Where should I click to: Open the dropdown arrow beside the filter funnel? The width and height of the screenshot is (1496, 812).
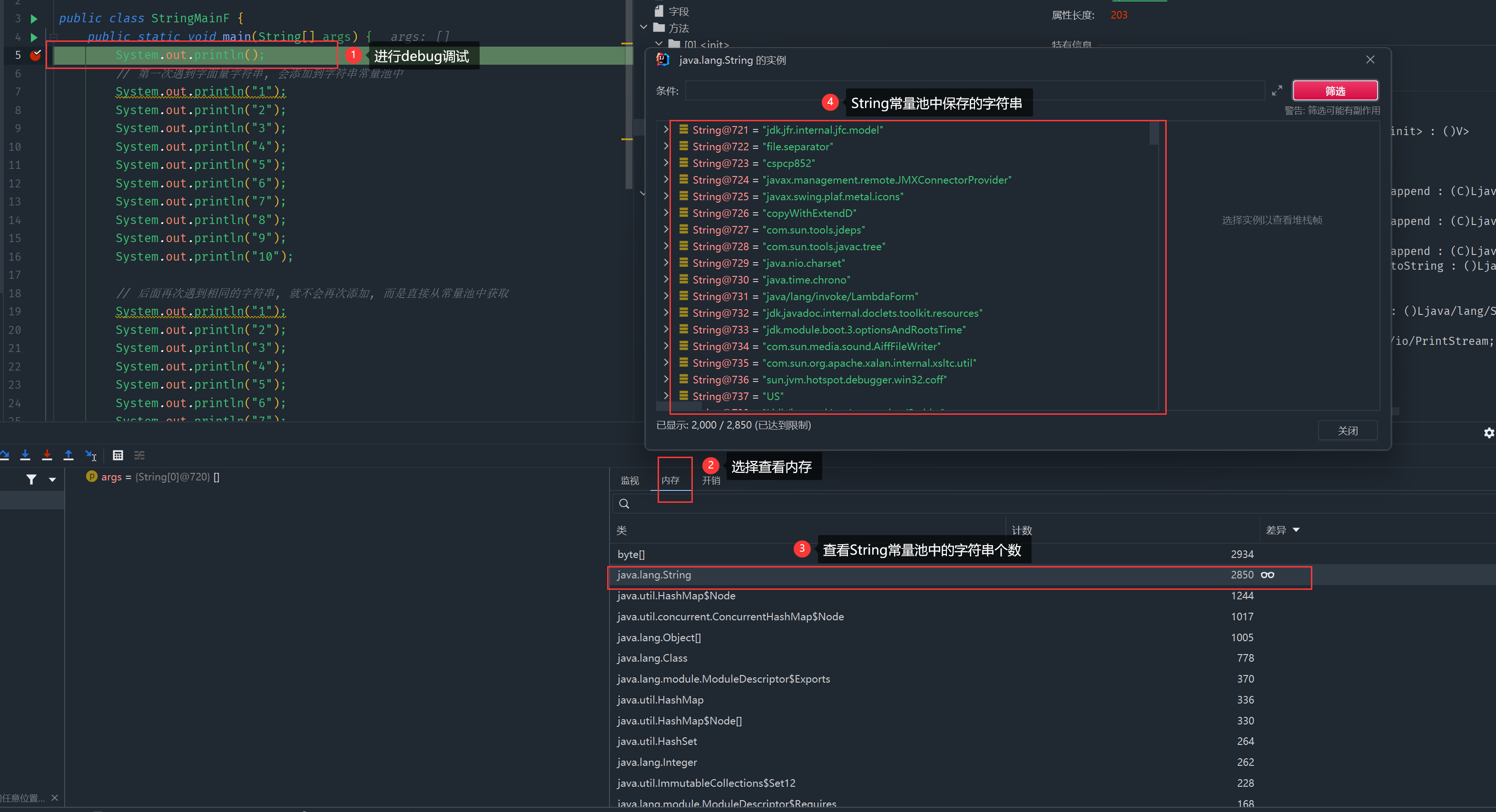coord(52,479)
